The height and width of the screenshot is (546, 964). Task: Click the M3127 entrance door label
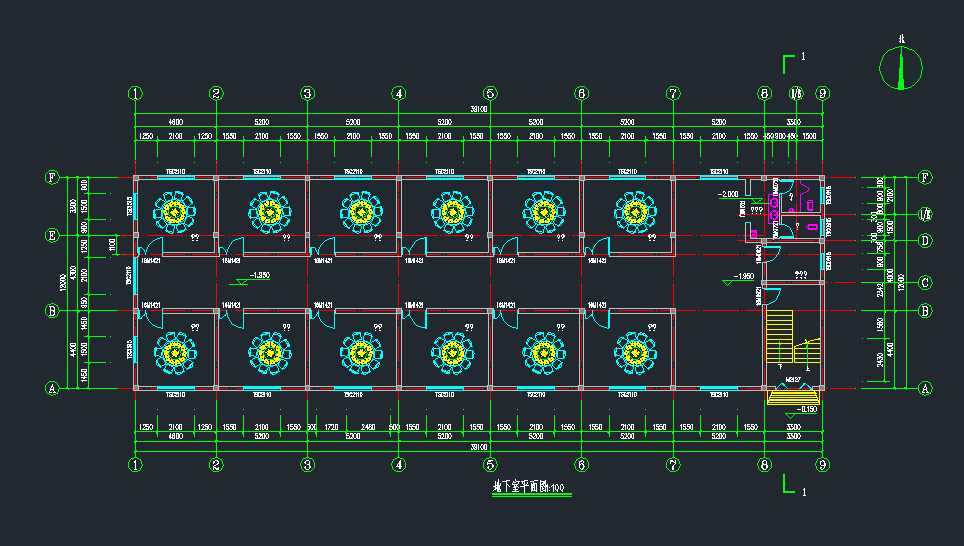pos(793,381)
